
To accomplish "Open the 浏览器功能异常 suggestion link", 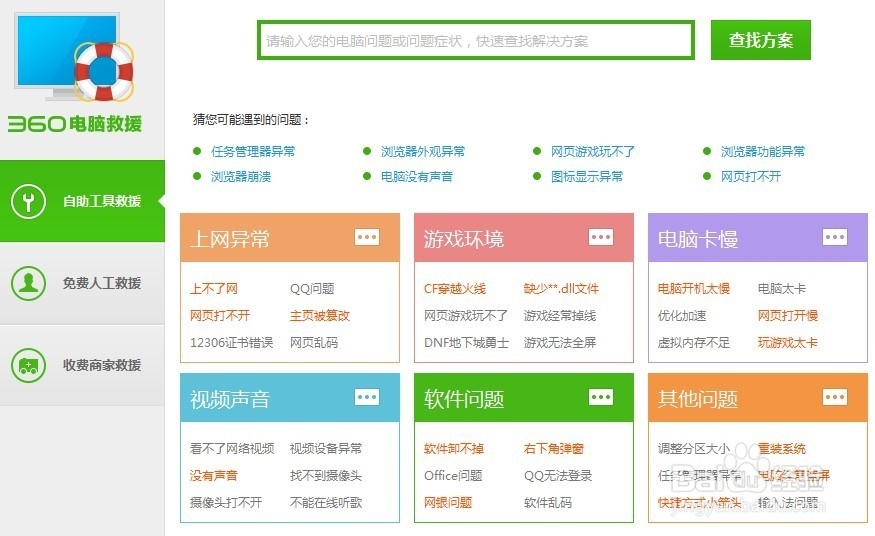I will coord(763,152).
